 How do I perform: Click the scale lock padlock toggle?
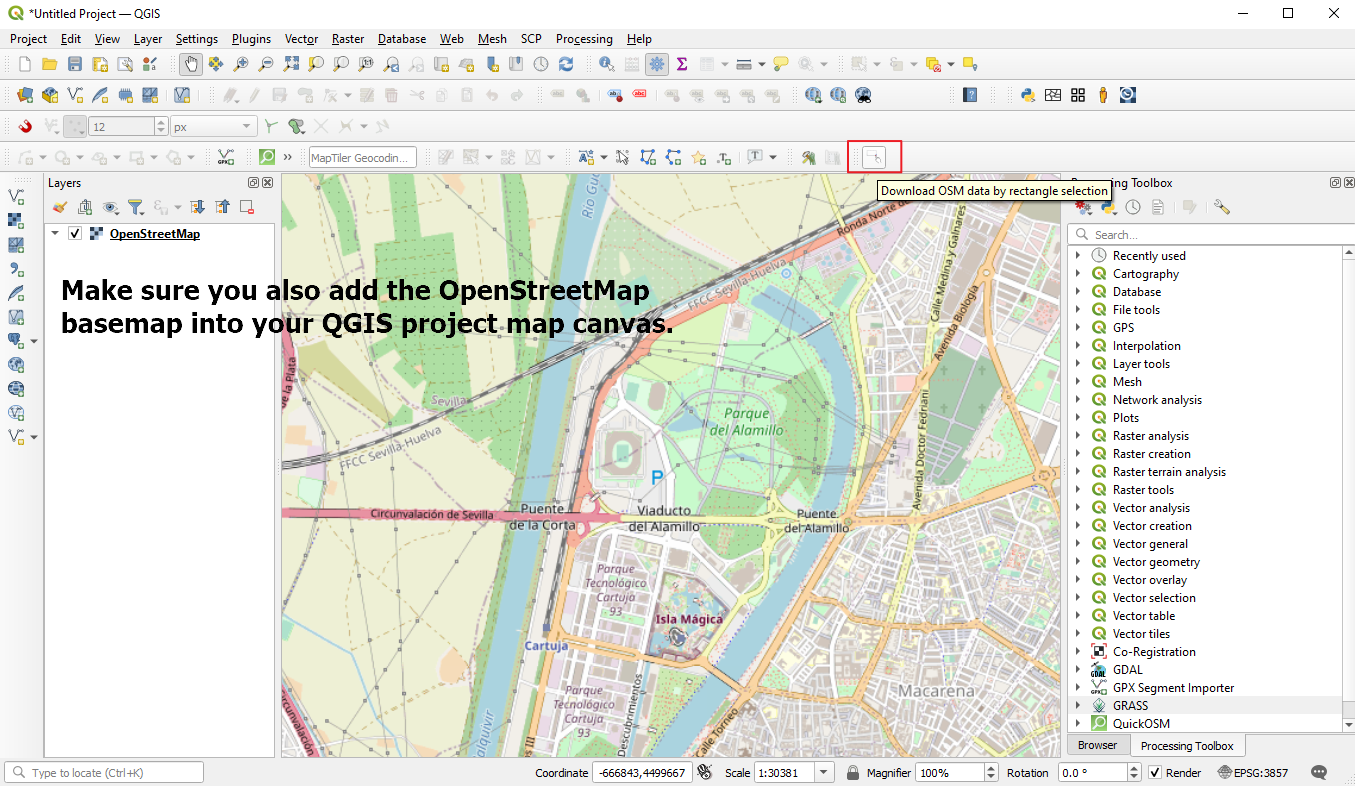[851, 772]
